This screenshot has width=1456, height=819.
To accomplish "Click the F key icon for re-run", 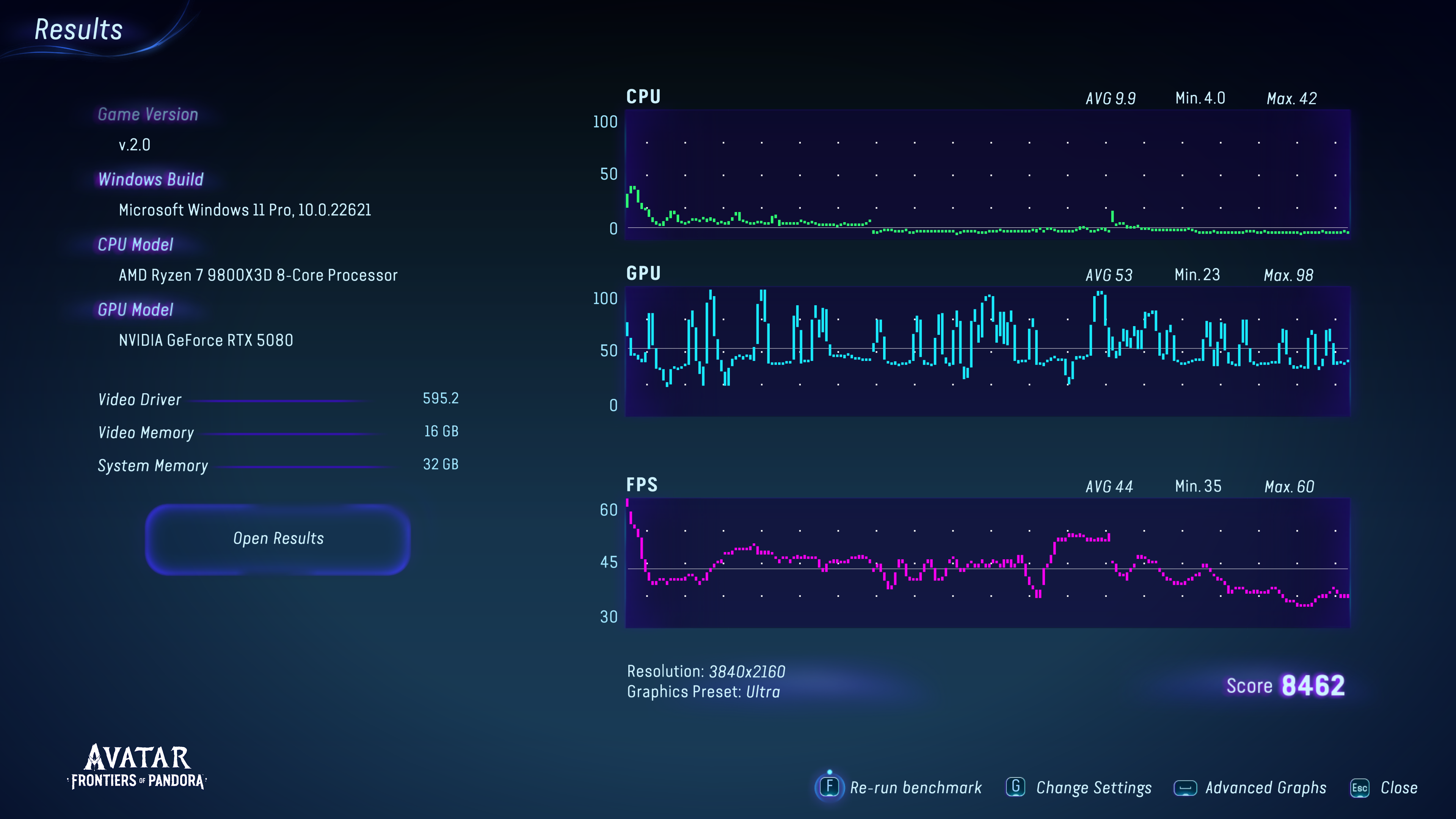I will point(829,787).
